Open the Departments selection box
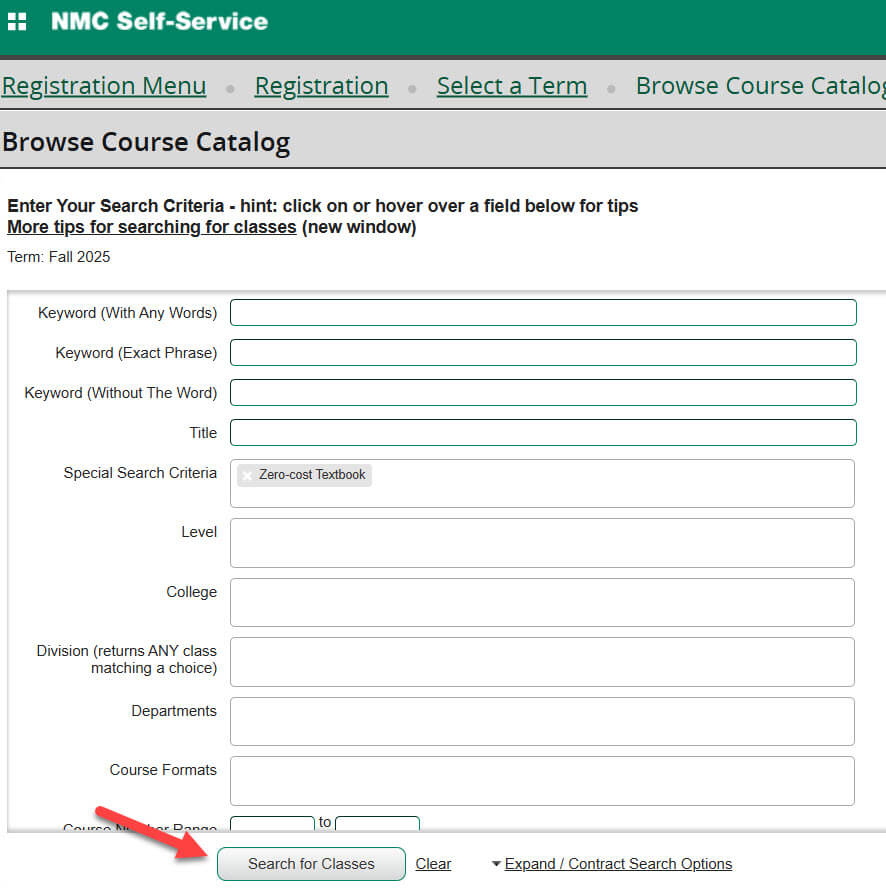886x890 pixels. (x=542, y=721)
